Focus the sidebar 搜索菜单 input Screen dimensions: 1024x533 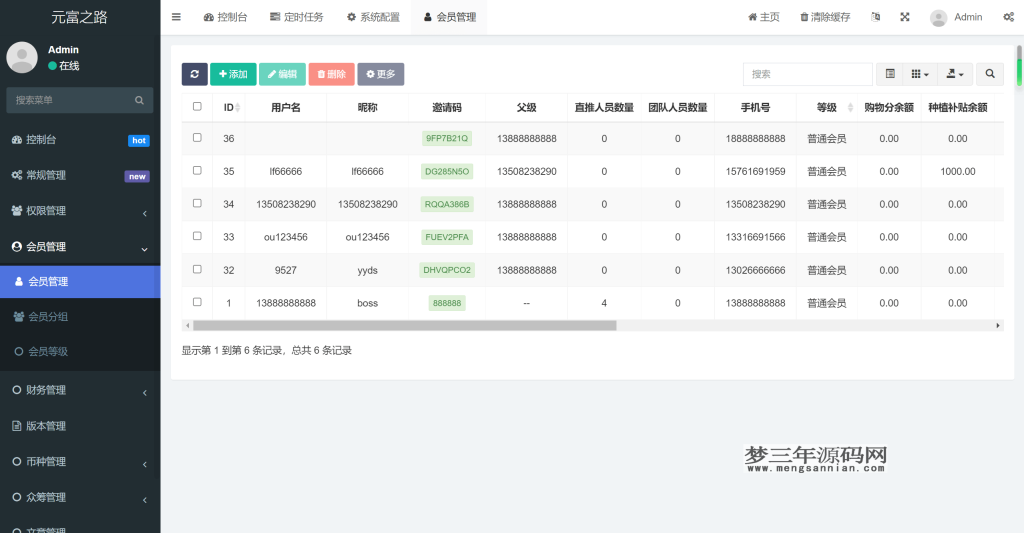pos(72,100)
